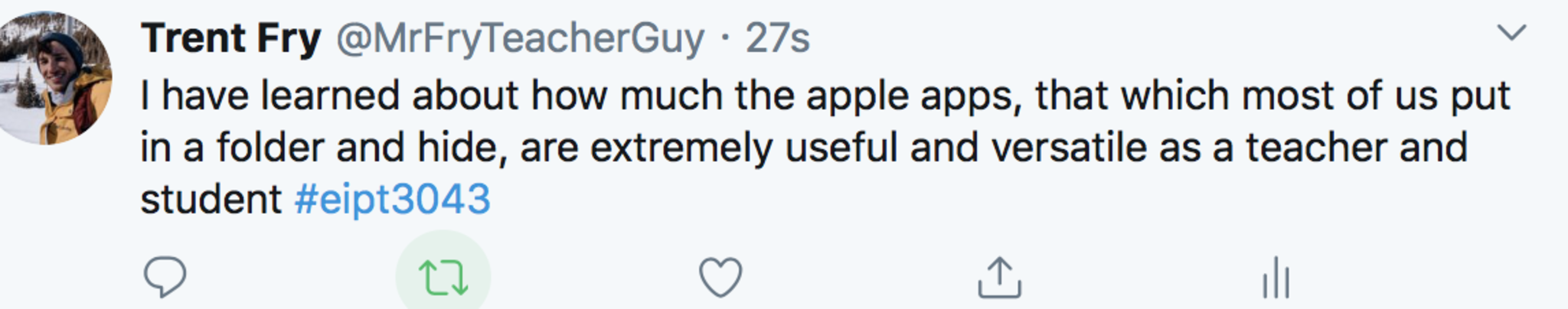View tweet activity analytics bars

(1276, 277)
